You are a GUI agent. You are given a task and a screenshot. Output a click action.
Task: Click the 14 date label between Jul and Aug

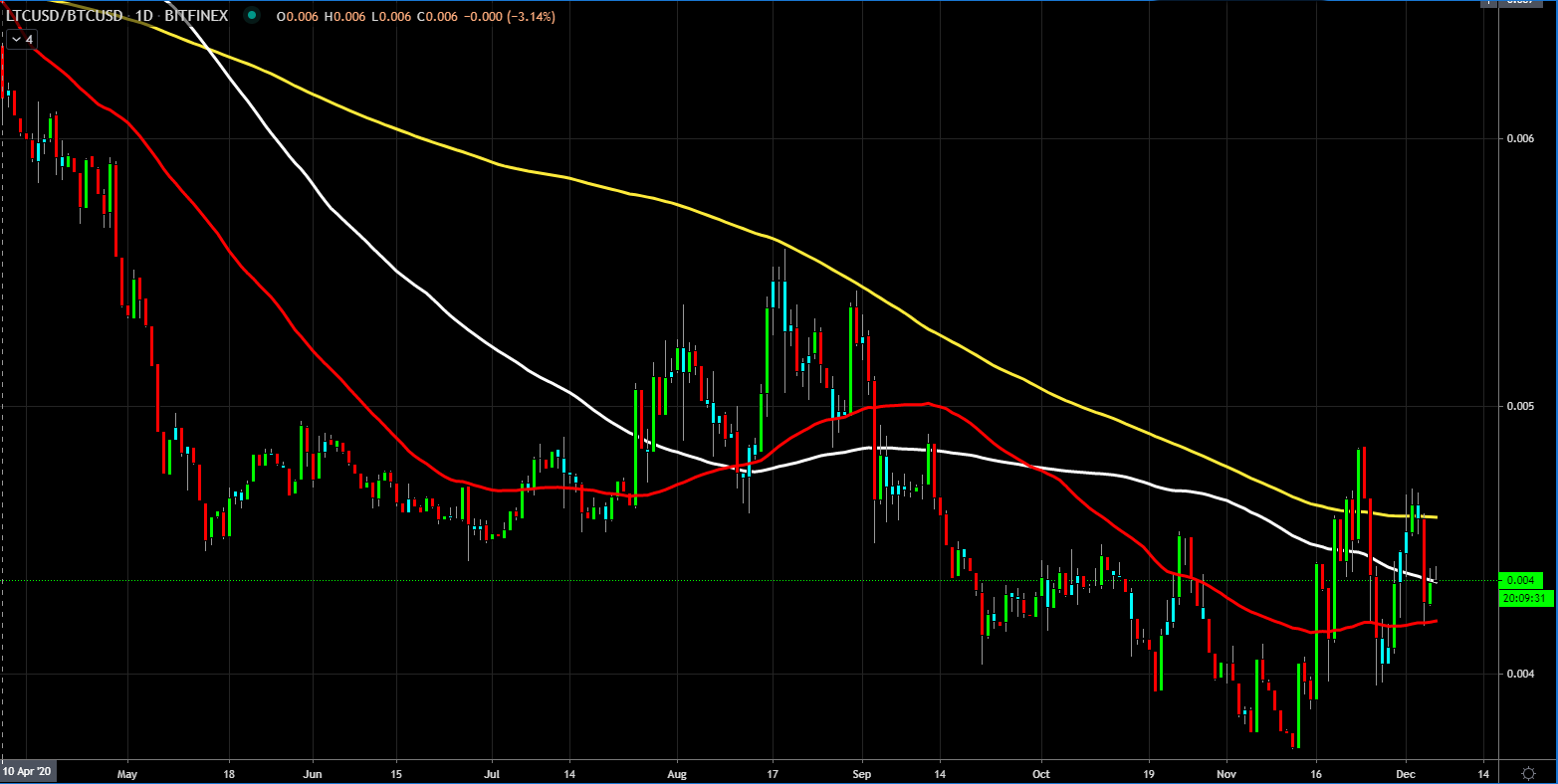click(x=569, y=773)
